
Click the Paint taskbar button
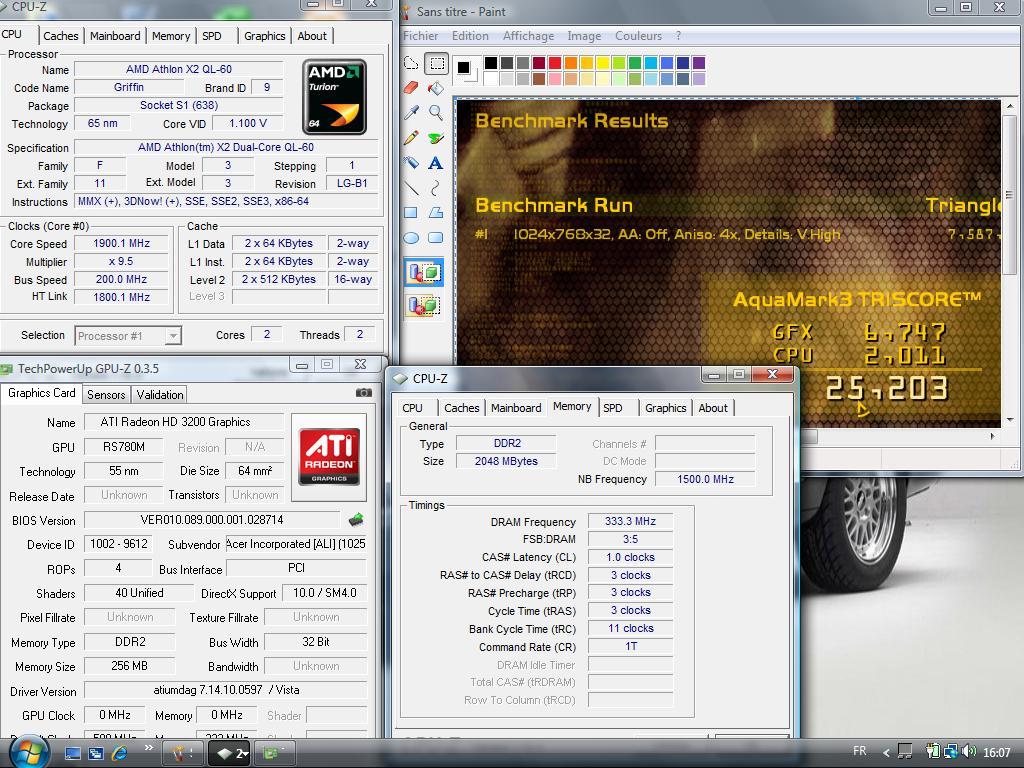pyautogui.click(x=184, y=754)
